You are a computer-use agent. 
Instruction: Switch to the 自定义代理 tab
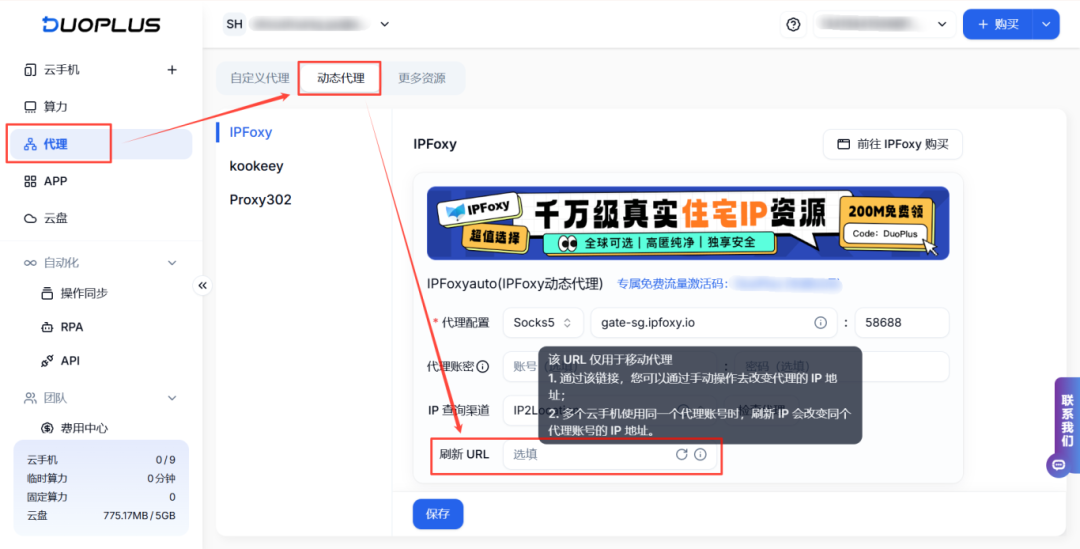[x=260, y=78]
